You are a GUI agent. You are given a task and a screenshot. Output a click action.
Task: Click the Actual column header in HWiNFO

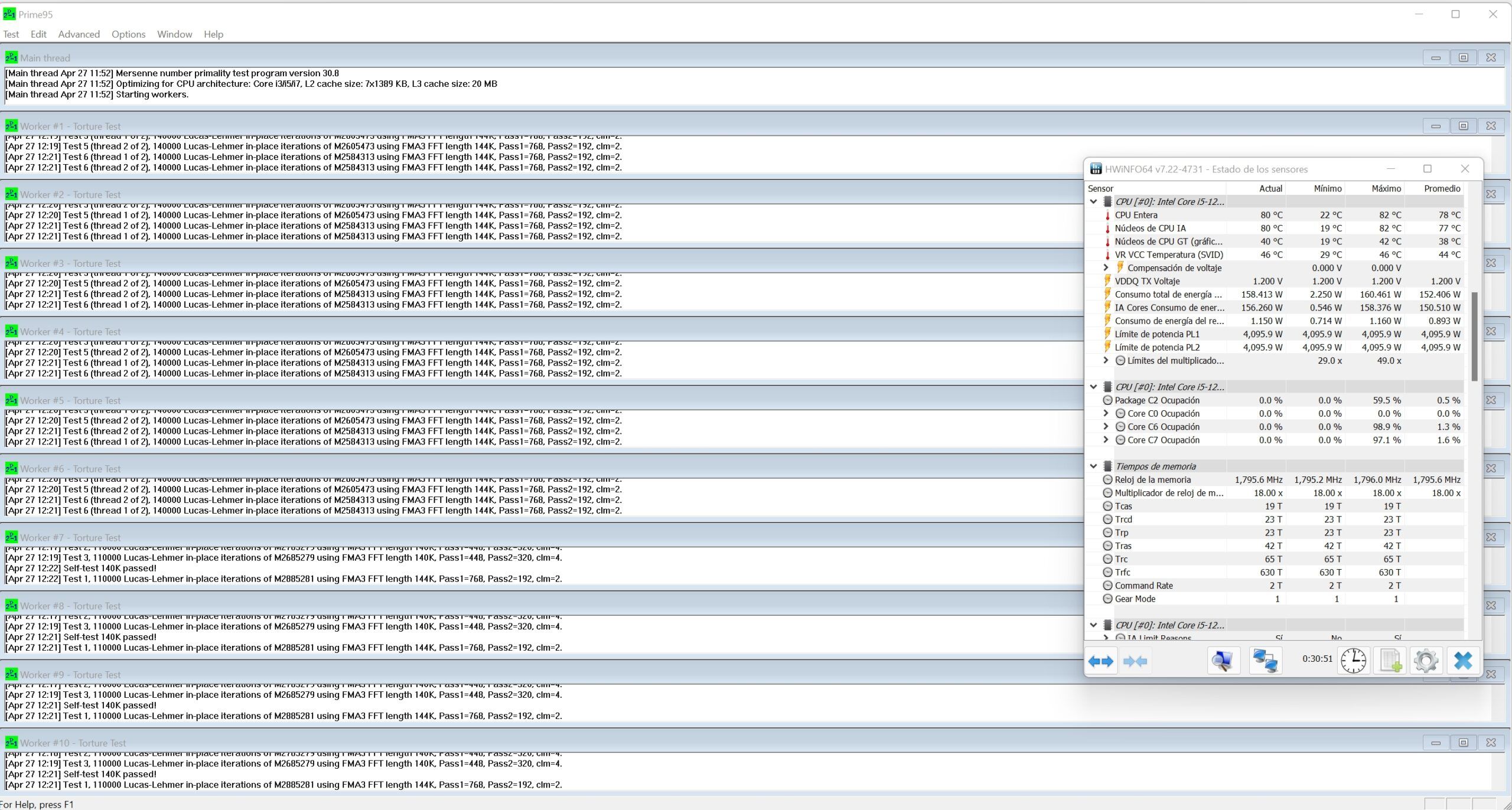[1256, 188]
